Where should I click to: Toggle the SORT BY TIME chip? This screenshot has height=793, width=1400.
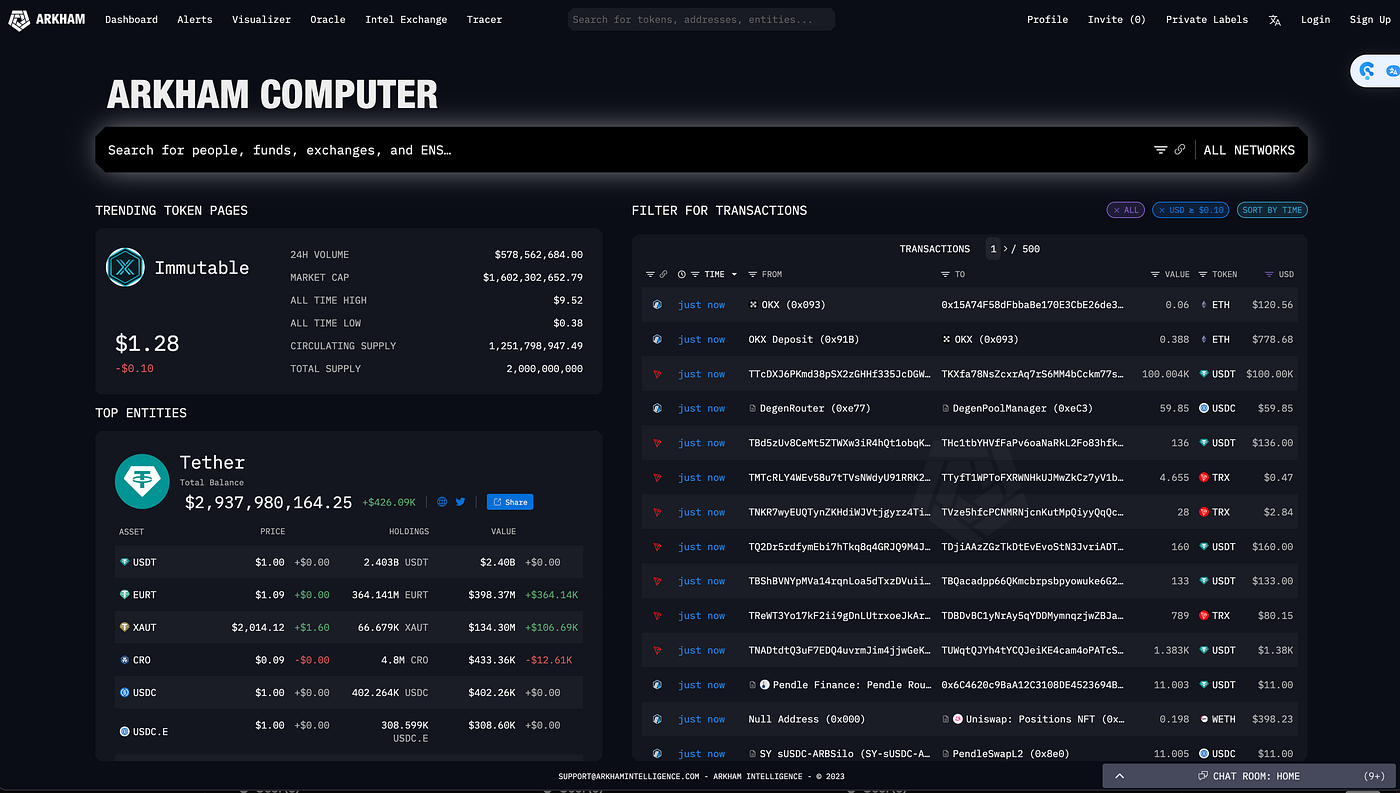click(1272, 210)
